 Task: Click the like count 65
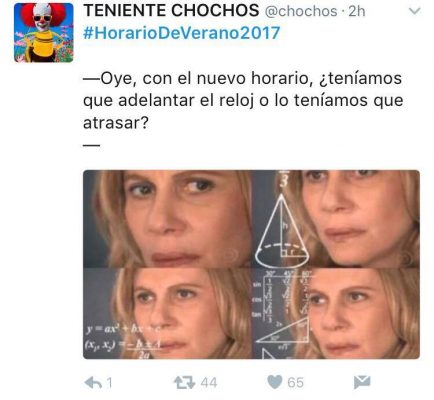(295, 383)
